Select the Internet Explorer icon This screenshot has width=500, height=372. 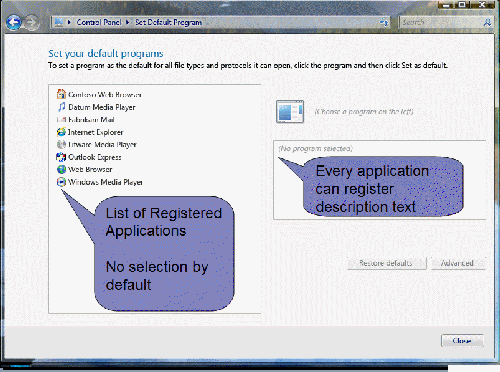tap(61, 132)
